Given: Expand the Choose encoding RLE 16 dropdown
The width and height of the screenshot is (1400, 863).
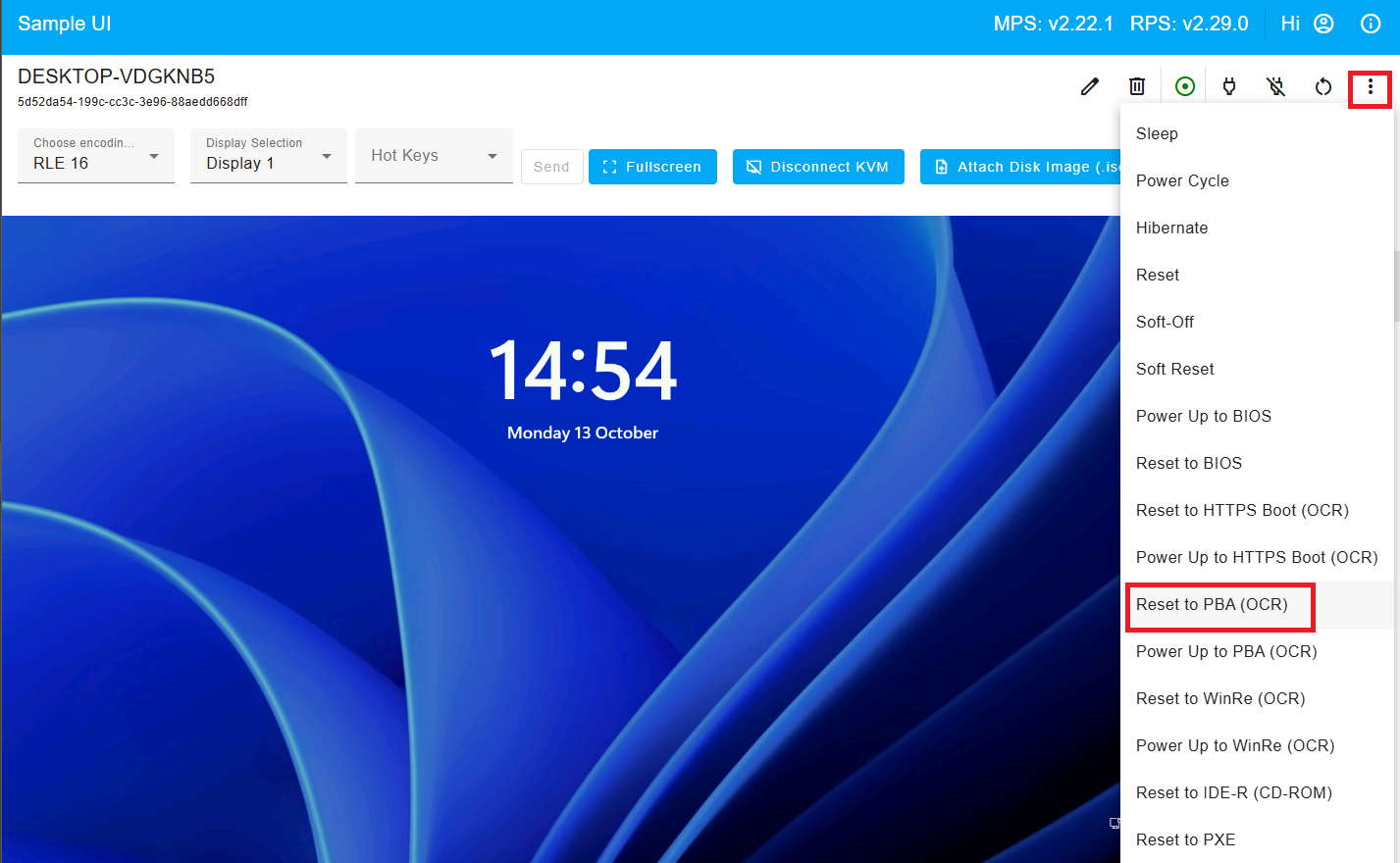Looking at the screenshot, I should [96, 156].
